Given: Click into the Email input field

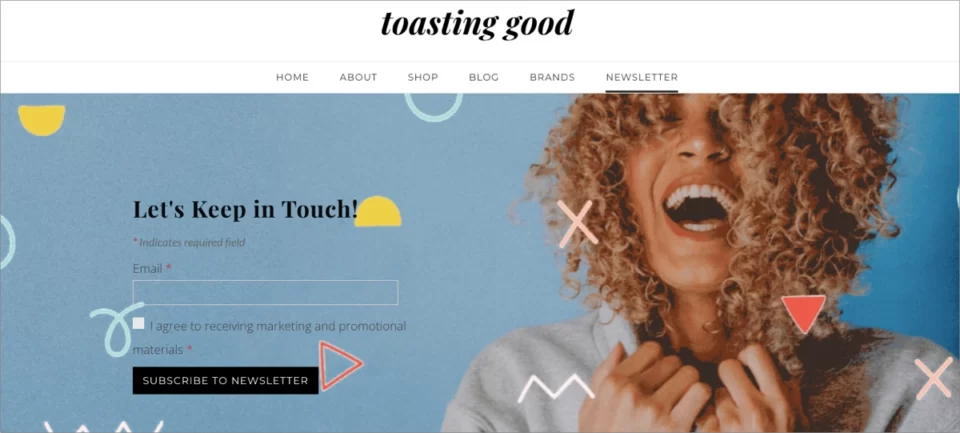Looking at the screenshot, I should [265, 292].
